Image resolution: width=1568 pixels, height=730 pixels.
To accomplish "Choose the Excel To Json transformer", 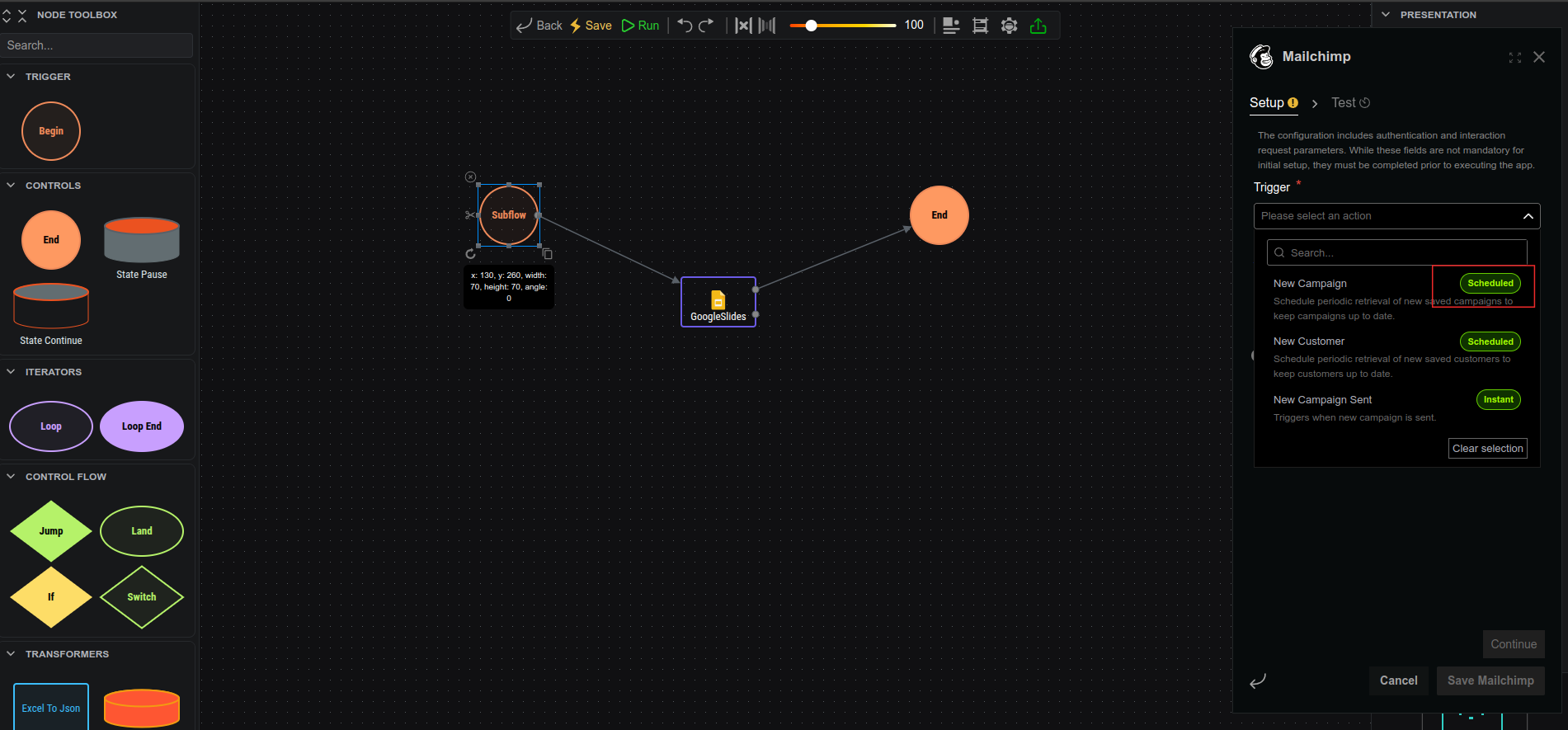I will (51, 707).
